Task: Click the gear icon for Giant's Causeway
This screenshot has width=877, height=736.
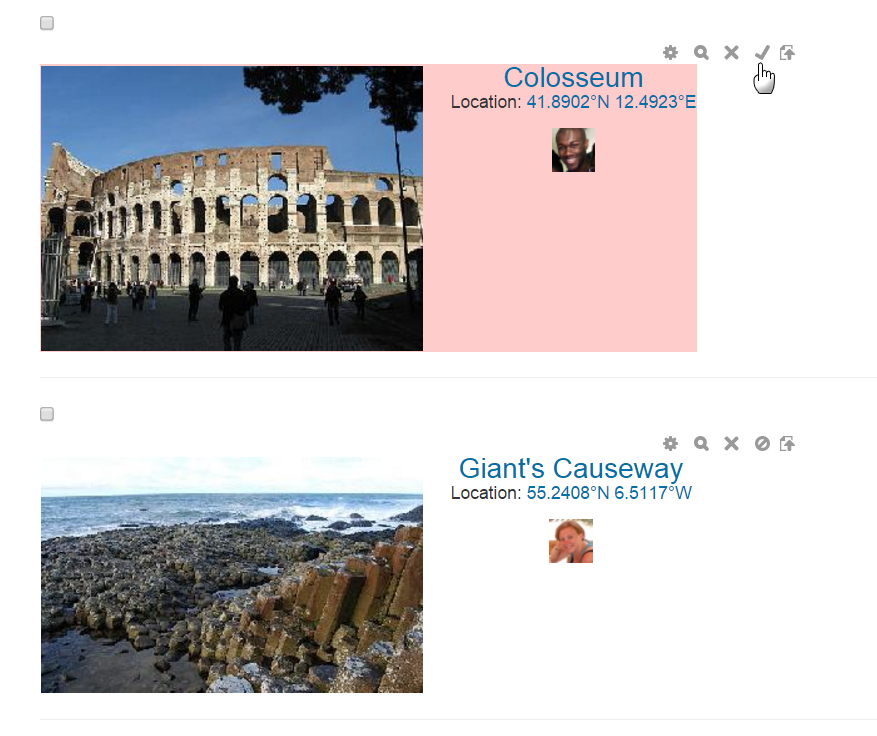Action: (x=670, y=444)
